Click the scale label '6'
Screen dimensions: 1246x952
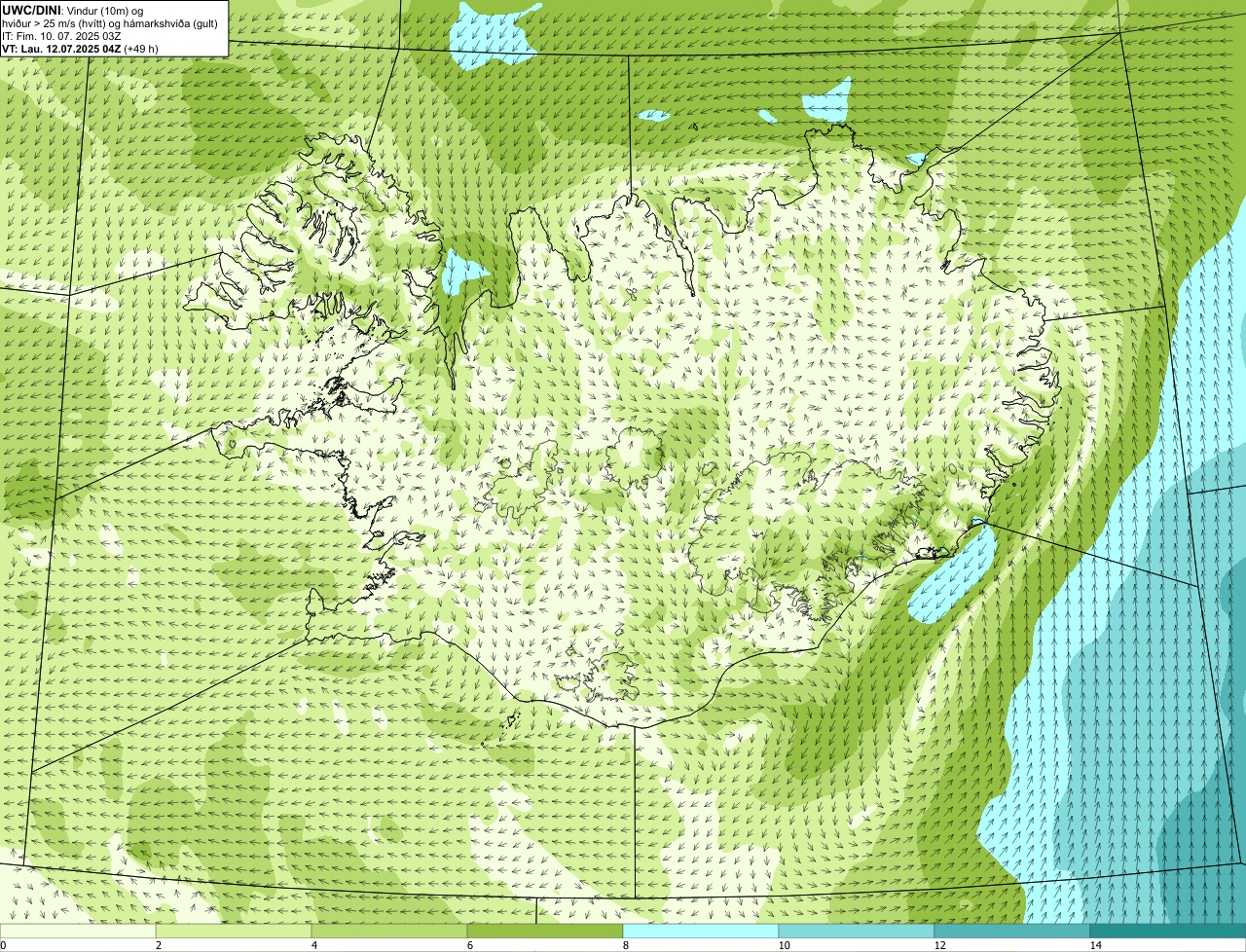(469, 945)
